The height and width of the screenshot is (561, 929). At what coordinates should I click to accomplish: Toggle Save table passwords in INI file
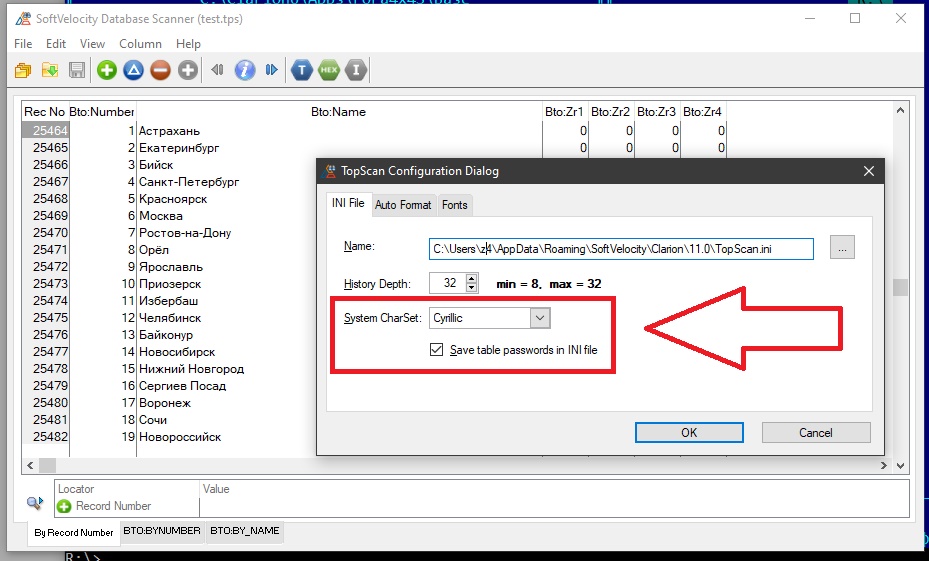pos(436,350)
